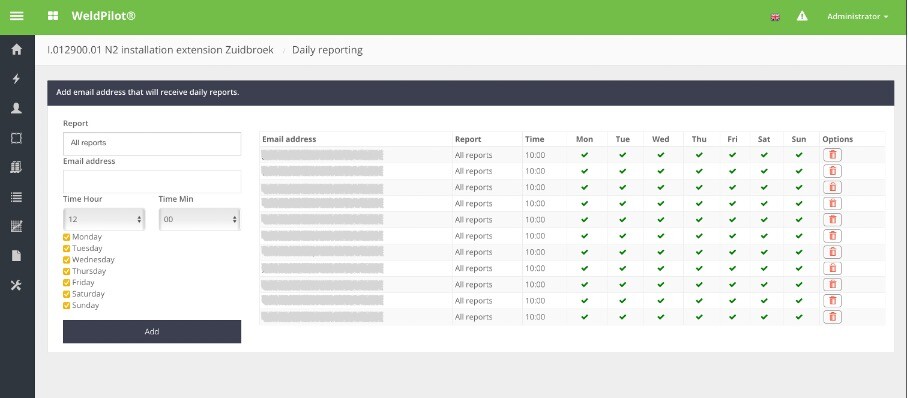Click the Report column header
The image size is (908, 398).
click(468, 139)
